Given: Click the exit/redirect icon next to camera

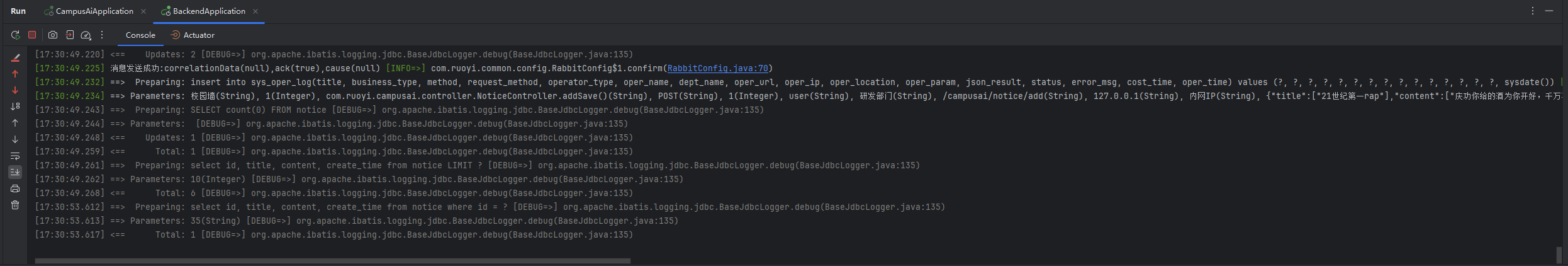Looking at the screenshot, I should [x=70, y=35].
